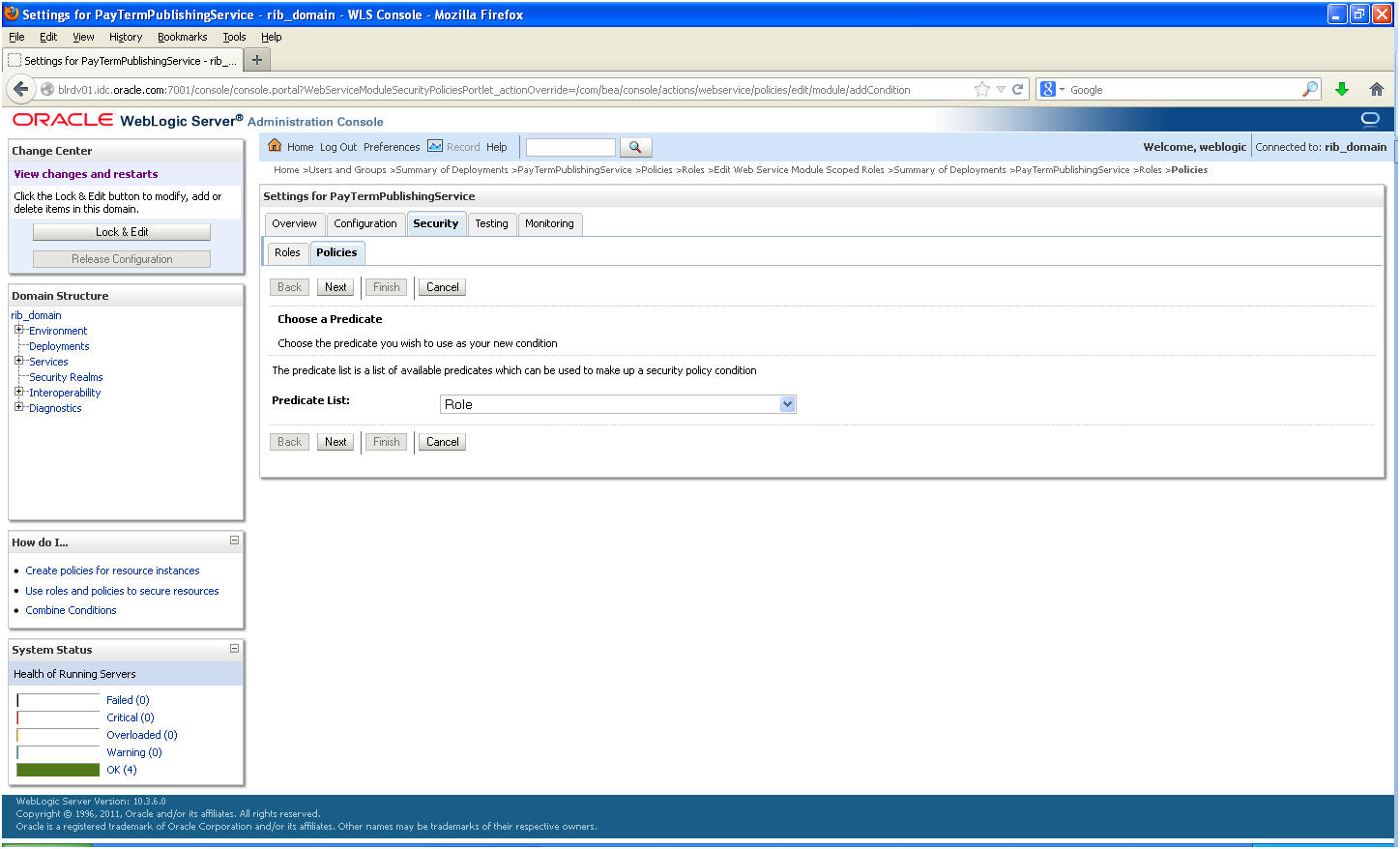Viewport: 1400px width, 849px height.
Task: Select the Security tab
Action: point(436,223)
